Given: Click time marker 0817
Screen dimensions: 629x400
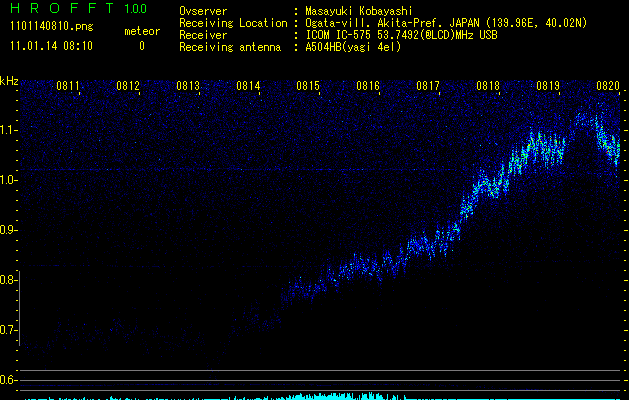Looking at the screenshot, I should 428,86.
